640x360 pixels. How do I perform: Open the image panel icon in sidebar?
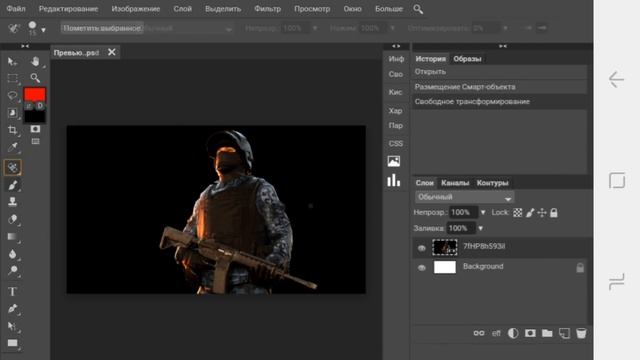394,161
